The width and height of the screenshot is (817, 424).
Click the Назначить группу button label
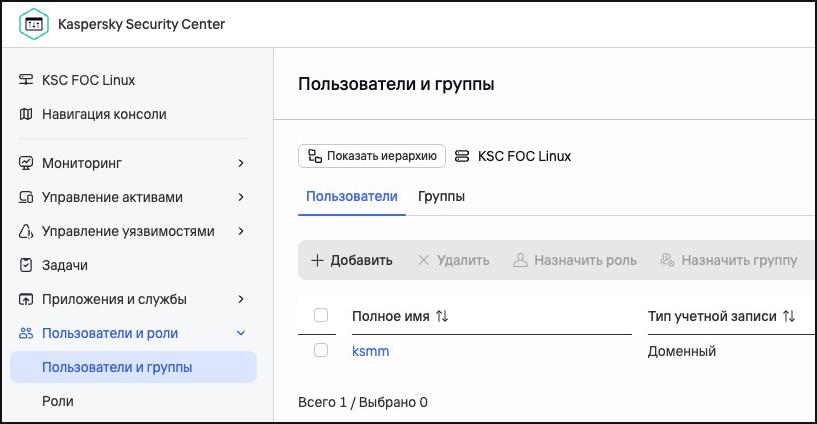click(739, 260)
